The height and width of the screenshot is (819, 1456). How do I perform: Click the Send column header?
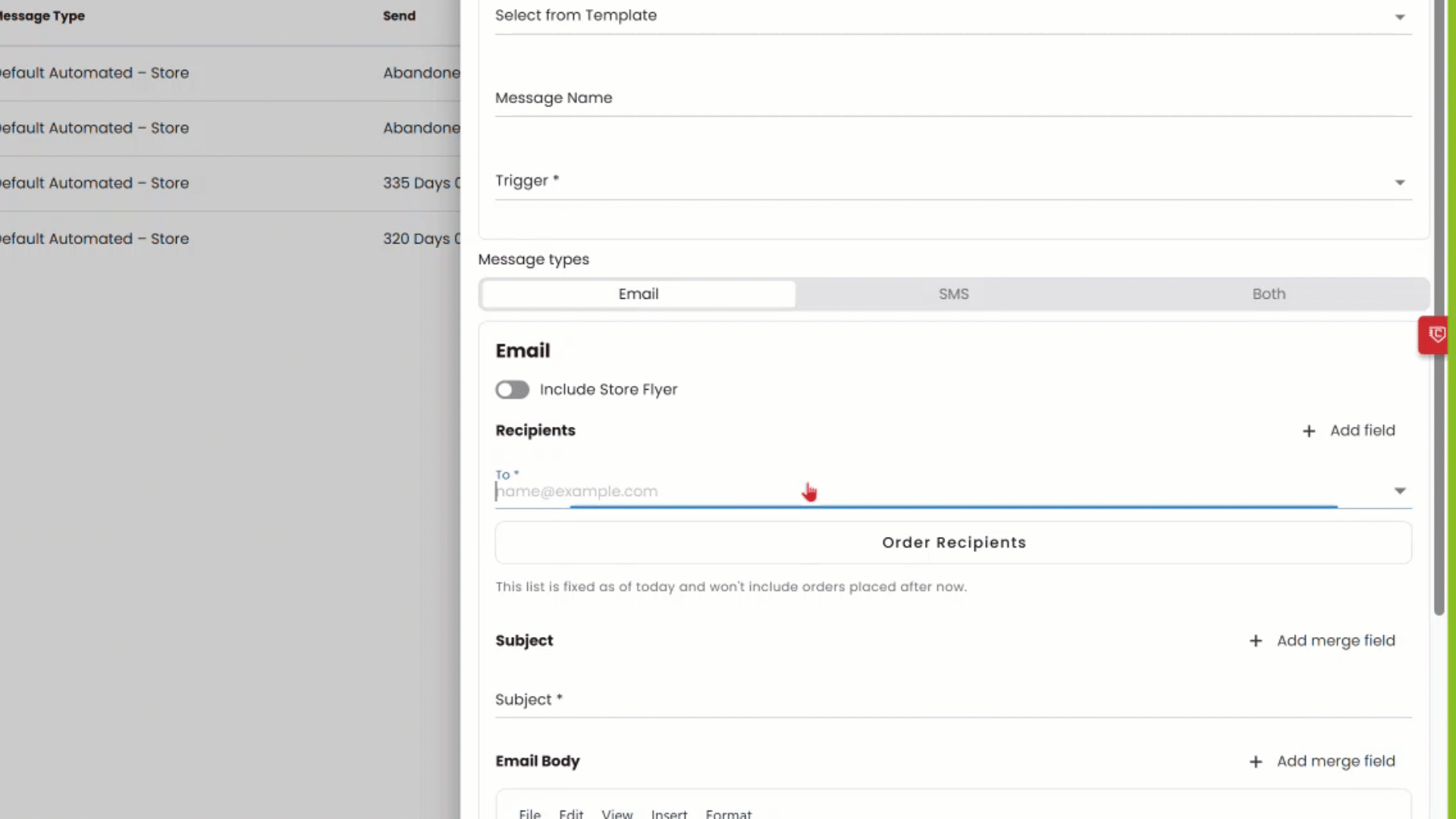pyautogui.click(x=399, y=16)
